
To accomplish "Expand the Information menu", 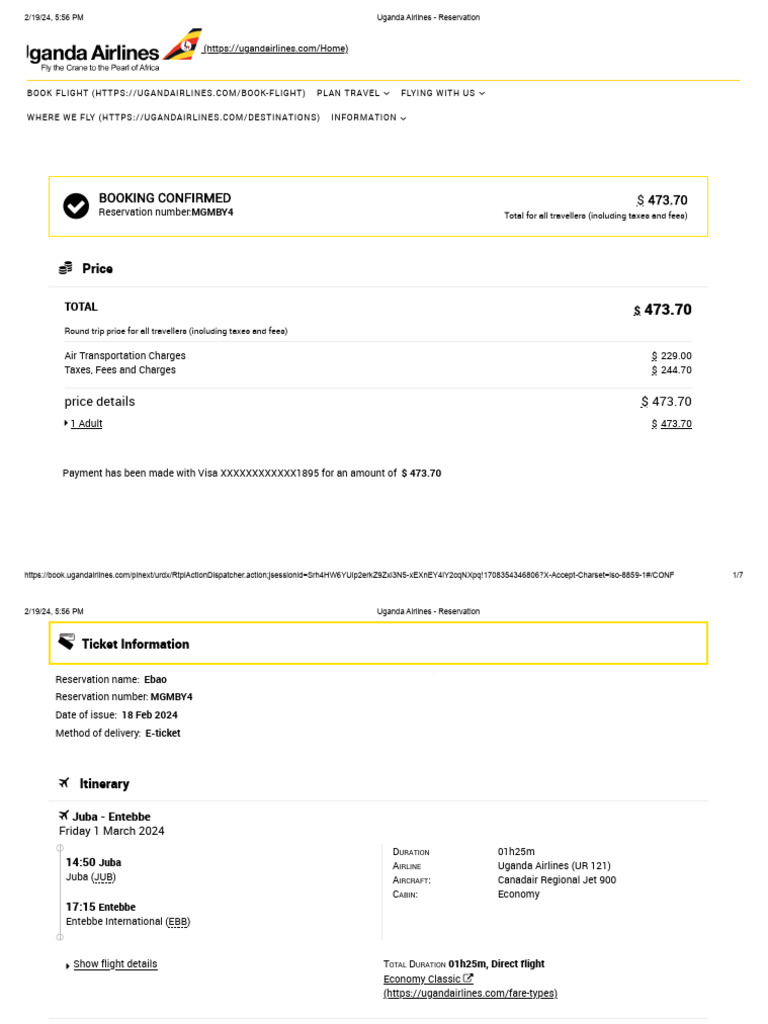I will (x=368, y=117).
